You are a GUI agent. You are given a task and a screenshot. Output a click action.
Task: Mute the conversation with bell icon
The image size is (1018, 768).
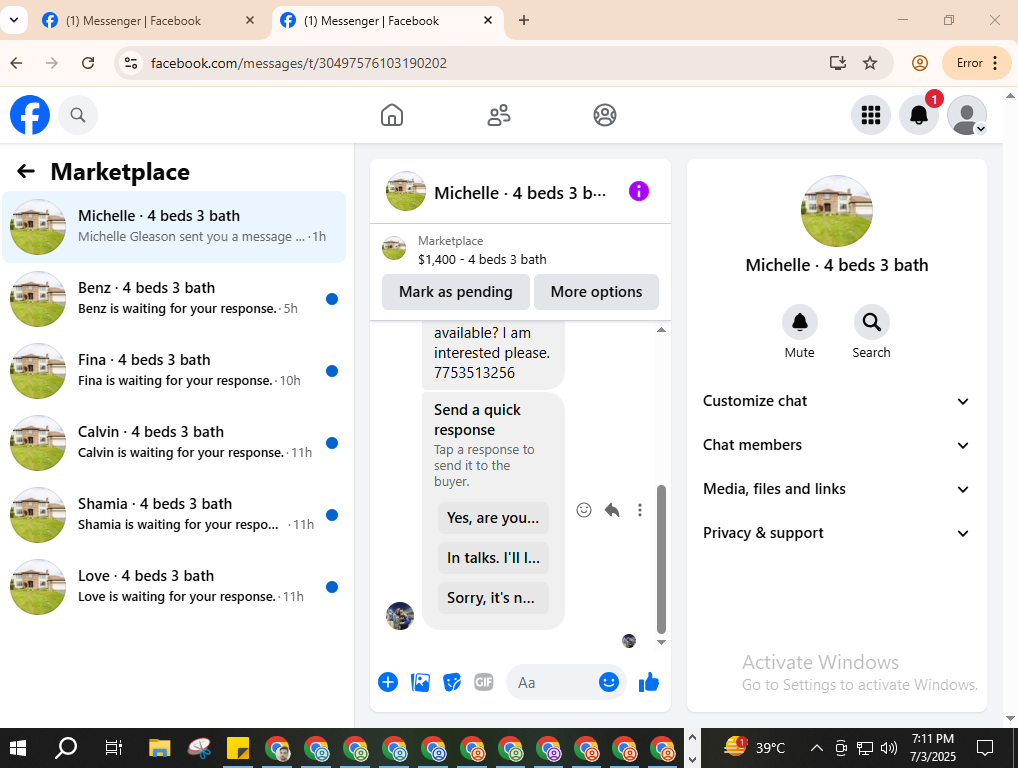799,322
